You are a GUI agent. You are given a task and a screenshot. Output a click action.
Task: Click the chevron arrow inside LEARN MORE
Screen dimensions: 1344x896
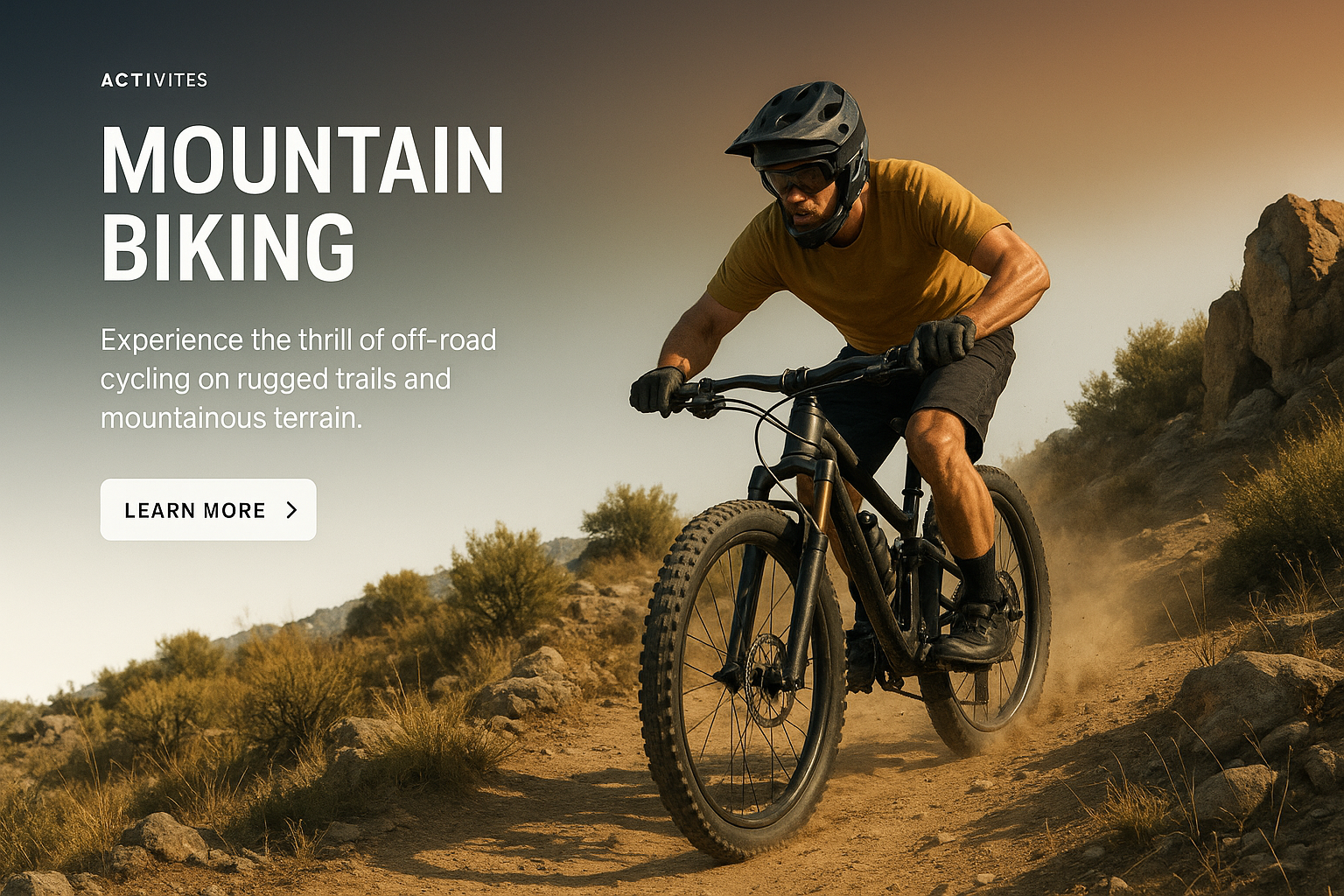coord(292,510)
